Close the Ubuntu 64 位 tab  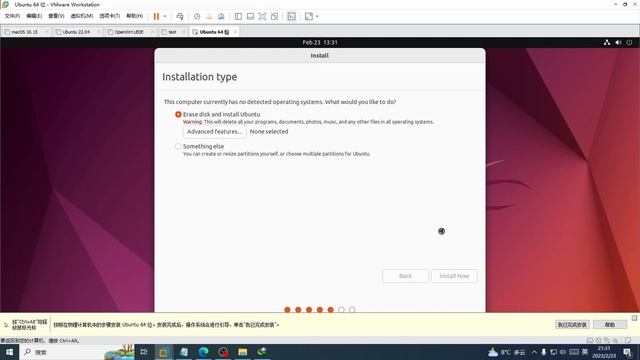[x=236, y=32]
